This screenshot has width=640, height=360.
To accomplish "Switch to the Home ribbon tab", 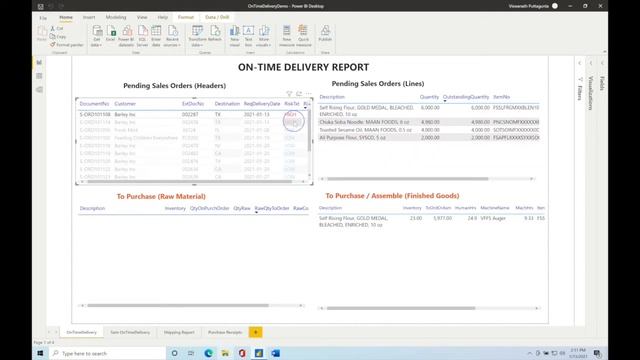I will point(66,18).
